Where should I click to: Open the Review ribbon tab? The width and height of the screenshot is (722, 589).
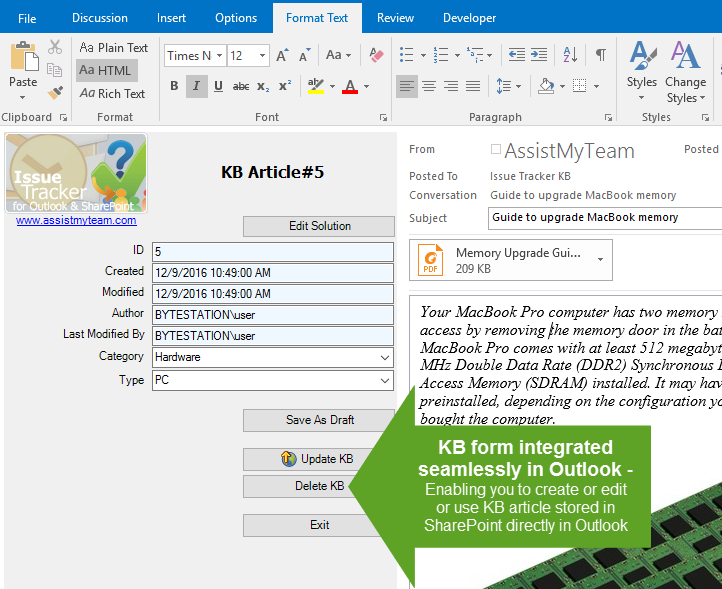pyautogui.click(x=395, y=18)
